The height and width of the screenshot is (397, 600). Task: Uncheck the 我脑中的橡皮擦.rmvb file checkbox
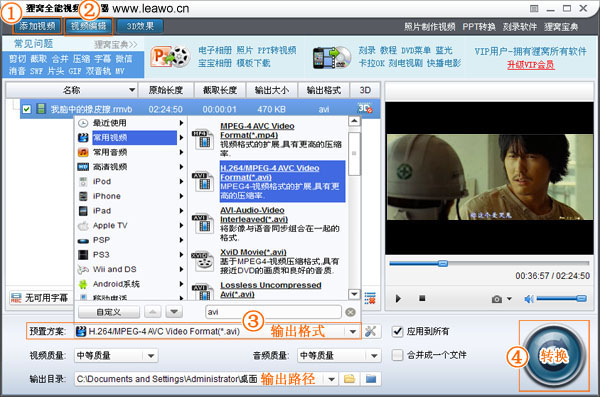click(26, 109)
